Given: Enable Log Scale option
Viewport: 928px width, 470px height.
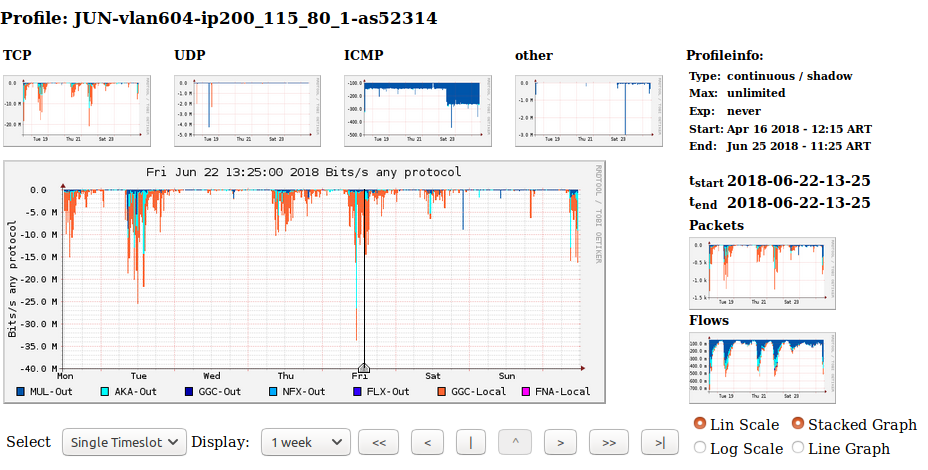Looking at the screenshot, I should pyautogui.click(x=700, y=449).
